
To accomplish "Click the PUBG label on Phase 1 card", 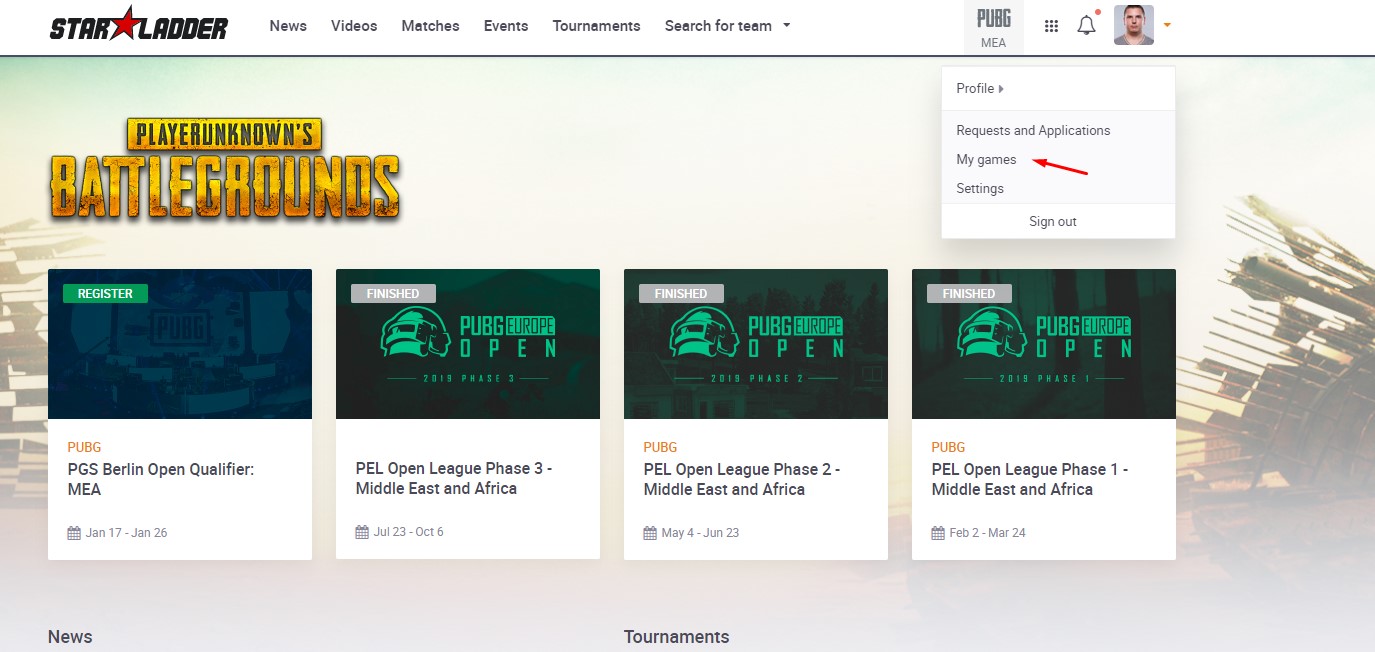I will coord(949,447).
